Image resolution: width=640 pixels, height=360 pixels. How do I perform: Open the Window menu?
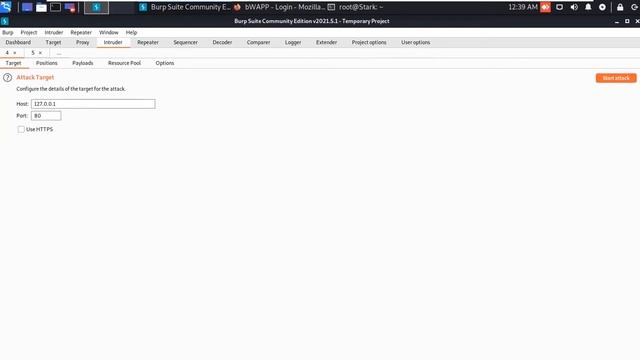click(109, 32)
